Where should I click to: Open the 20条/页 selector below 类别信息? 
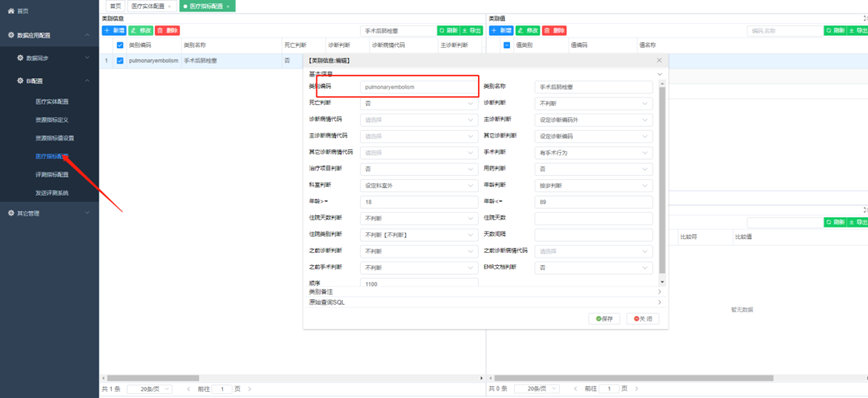[x=150, y=389]
